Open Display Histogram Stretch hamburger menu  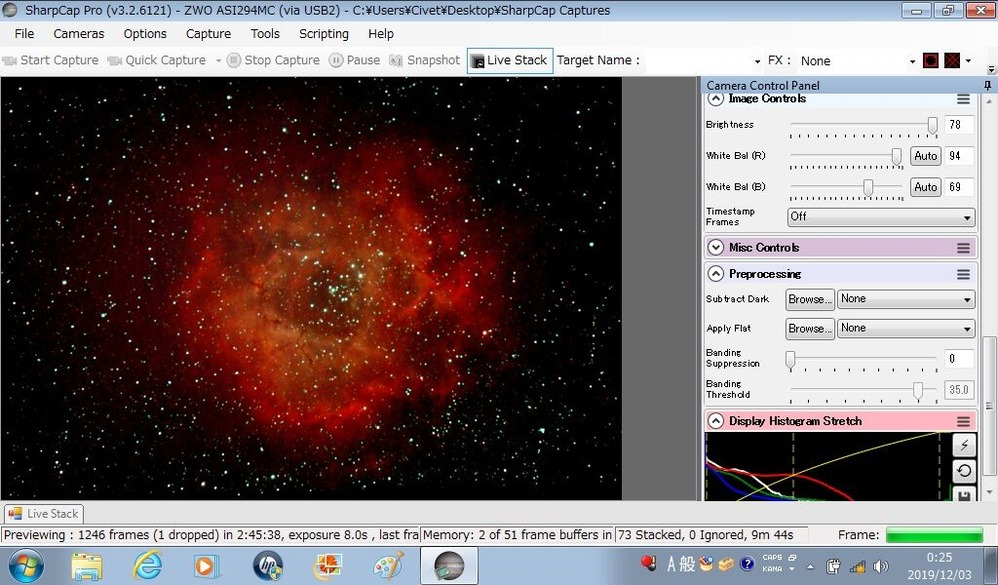tap(963, 421)
